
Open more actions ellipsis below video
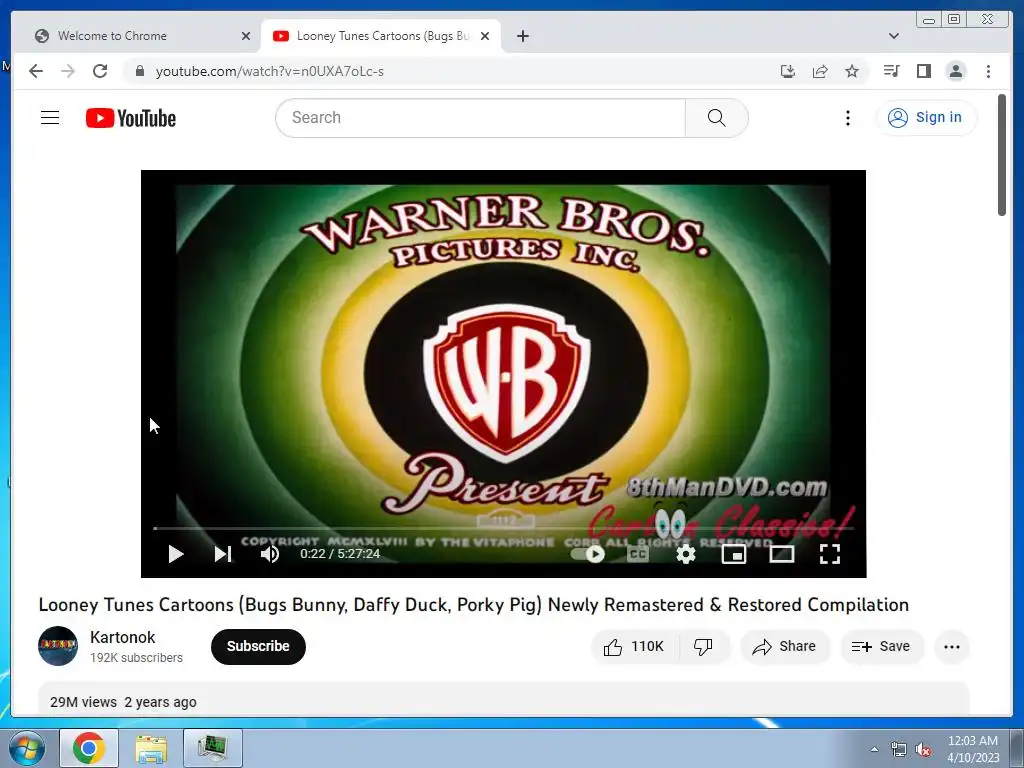[x=952, y=647]
